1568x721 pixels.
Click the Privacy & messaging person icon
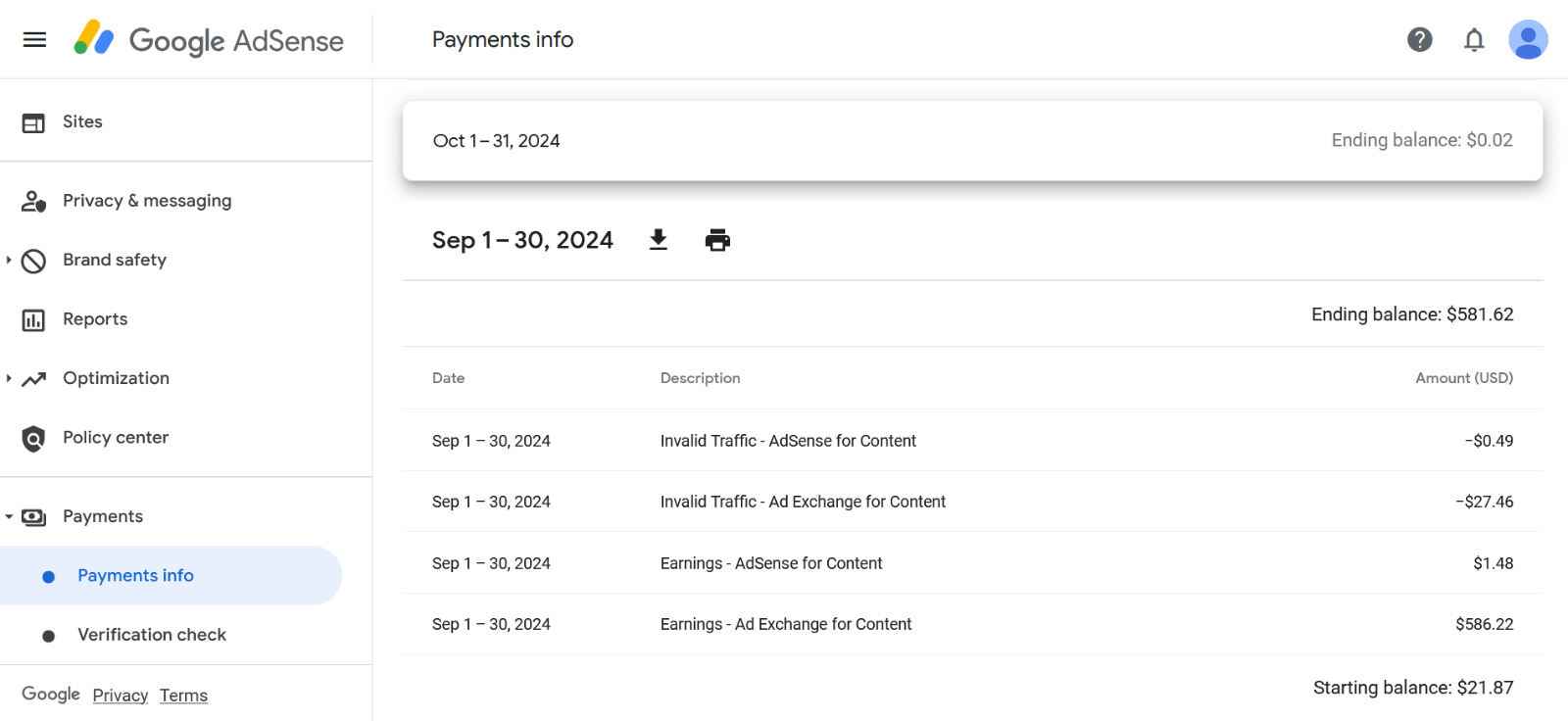tap(33, 201)
